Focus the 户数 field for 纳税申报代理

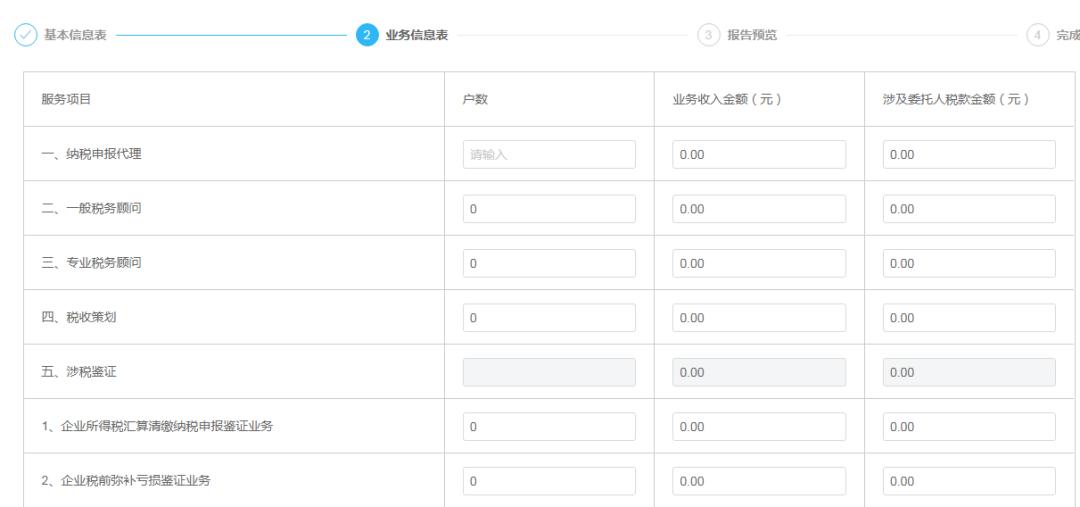tap(549, 154)
